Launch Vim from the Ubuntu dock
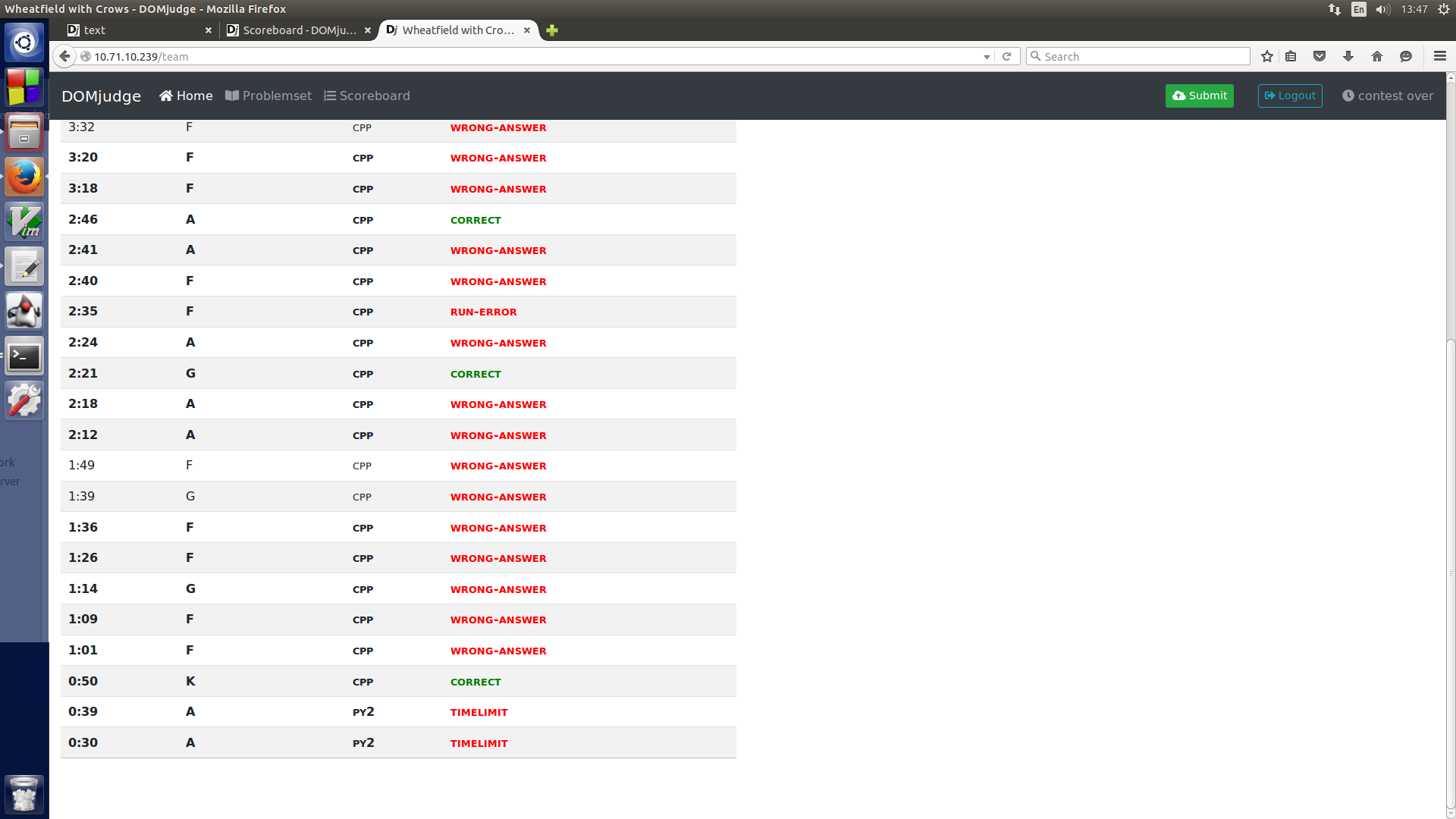The image size is (1456, 819). [x=24, y=221]
